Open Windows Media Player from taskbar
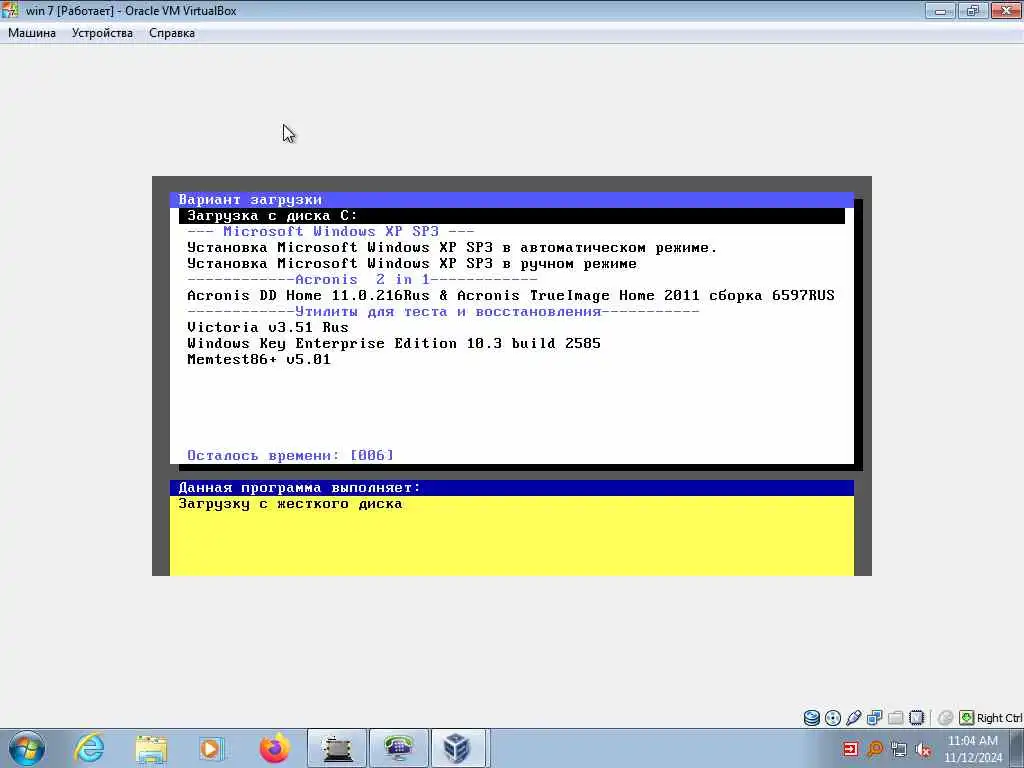The image size is (1024, 768). coord(212,748)
